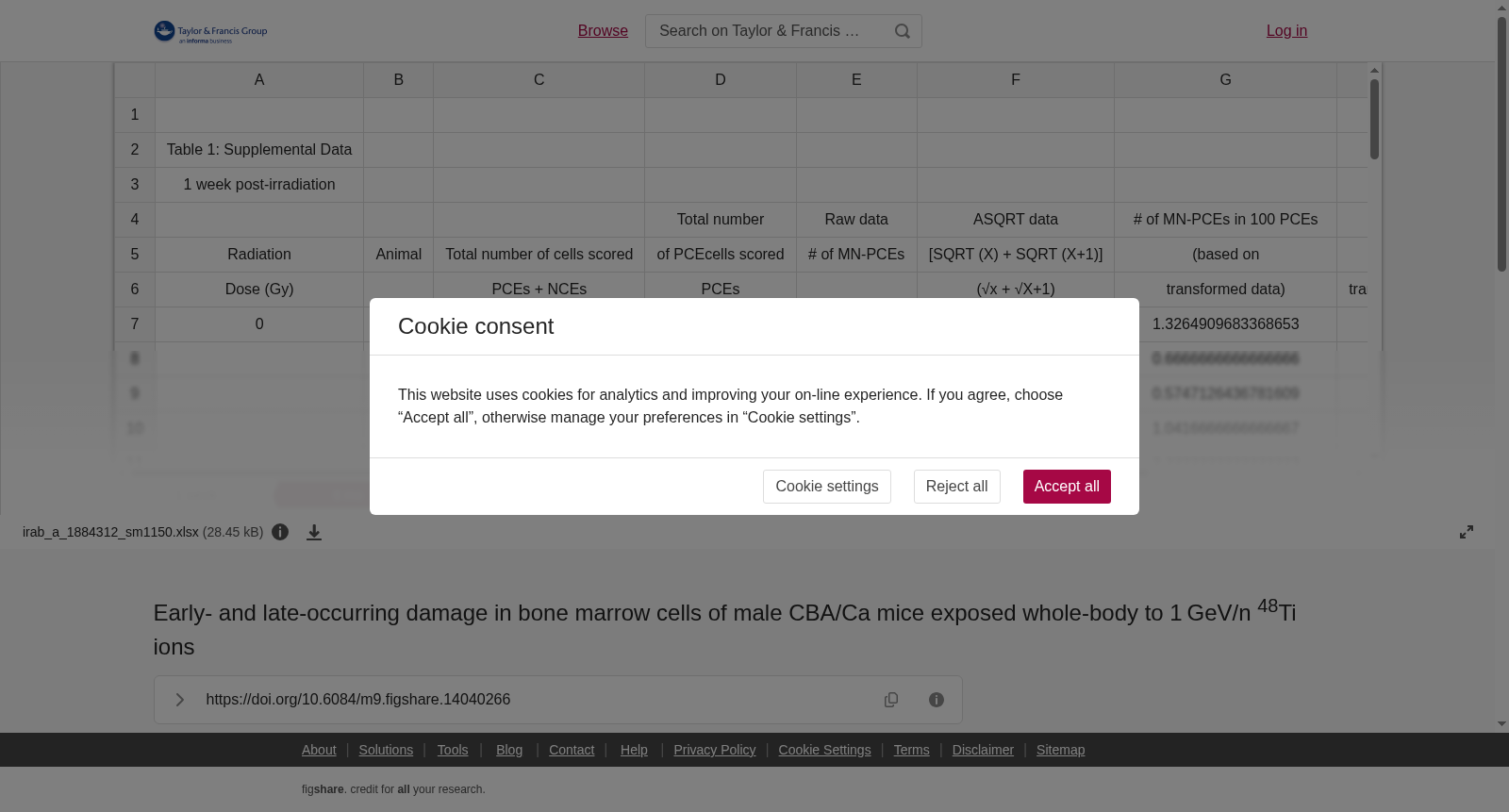
Task: Select spreadsheet column E header
Action: coord(856,80)
